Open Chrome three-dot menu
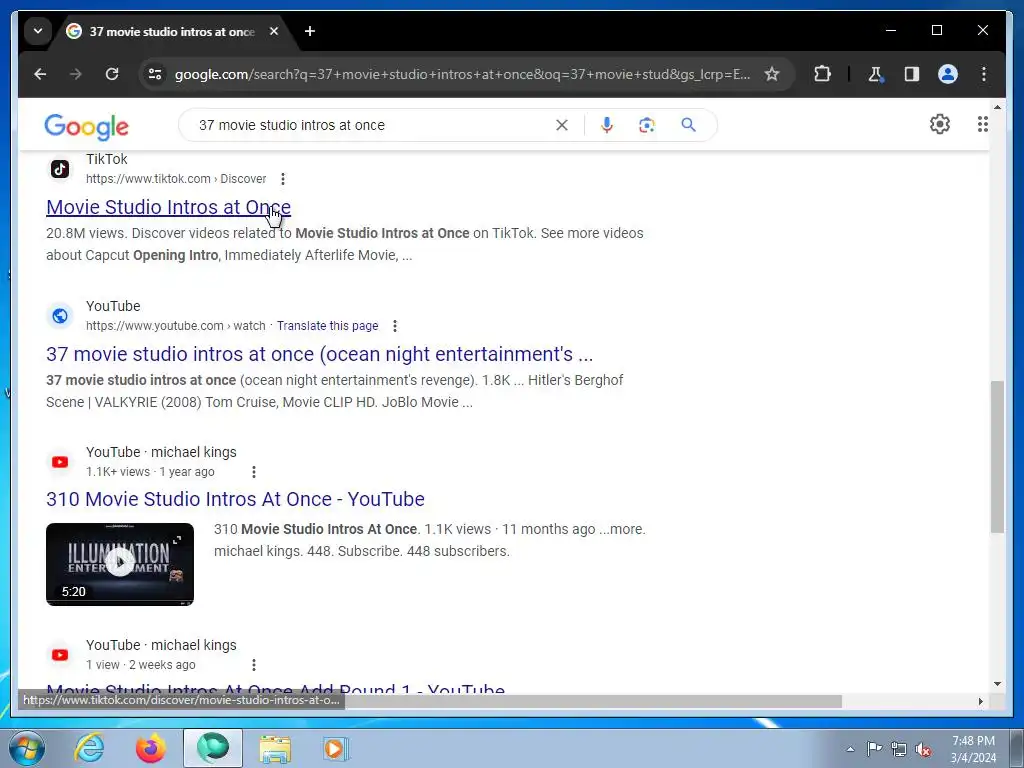This screenshot has width=1024, height=768. click(x=984, y=74)
